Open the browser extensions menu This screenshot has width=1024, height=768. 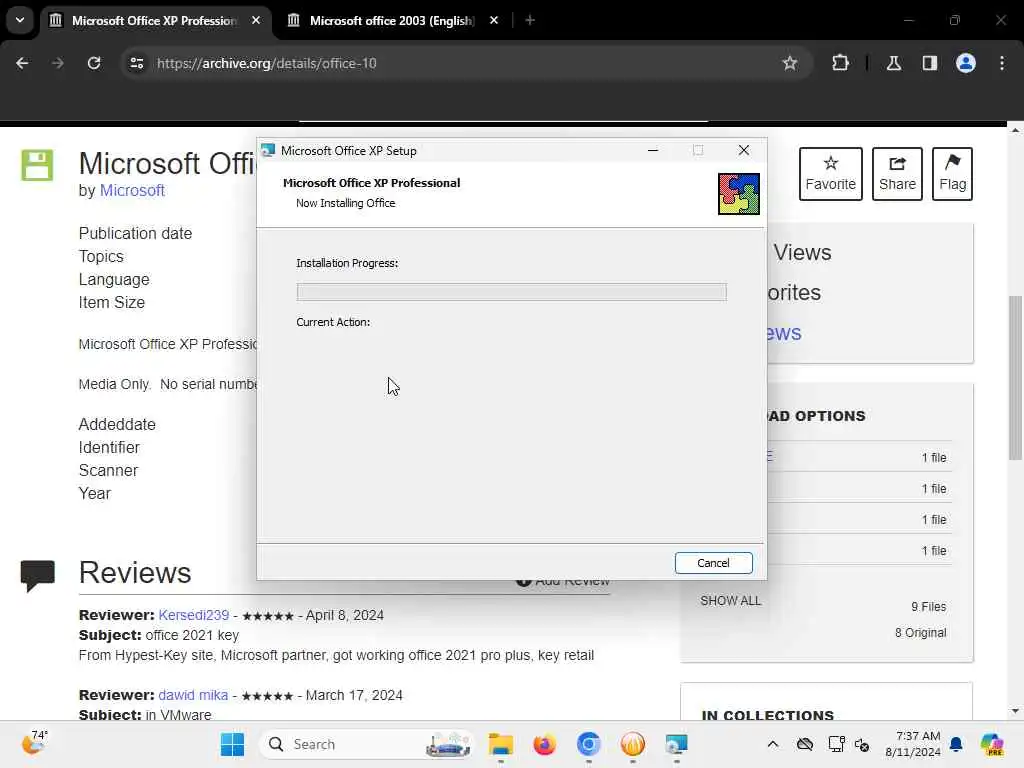tap(840, 63)
